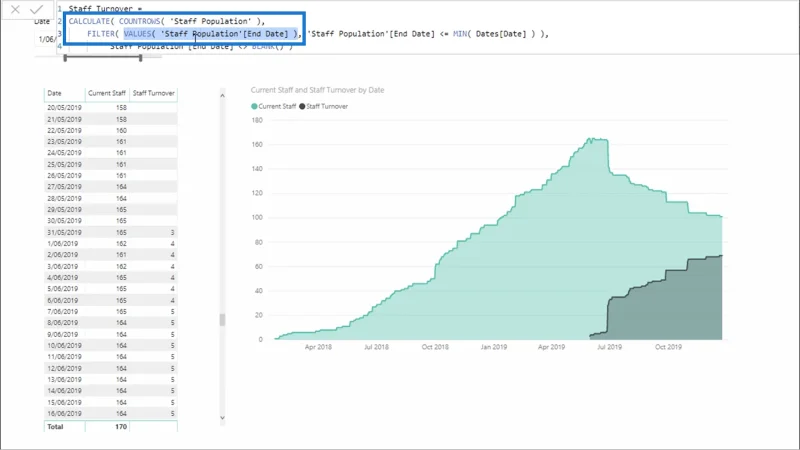Screen dimensions: 800x450
Task: Click Staff Turnover value for 31/05/2019
Action: [172, 233]
